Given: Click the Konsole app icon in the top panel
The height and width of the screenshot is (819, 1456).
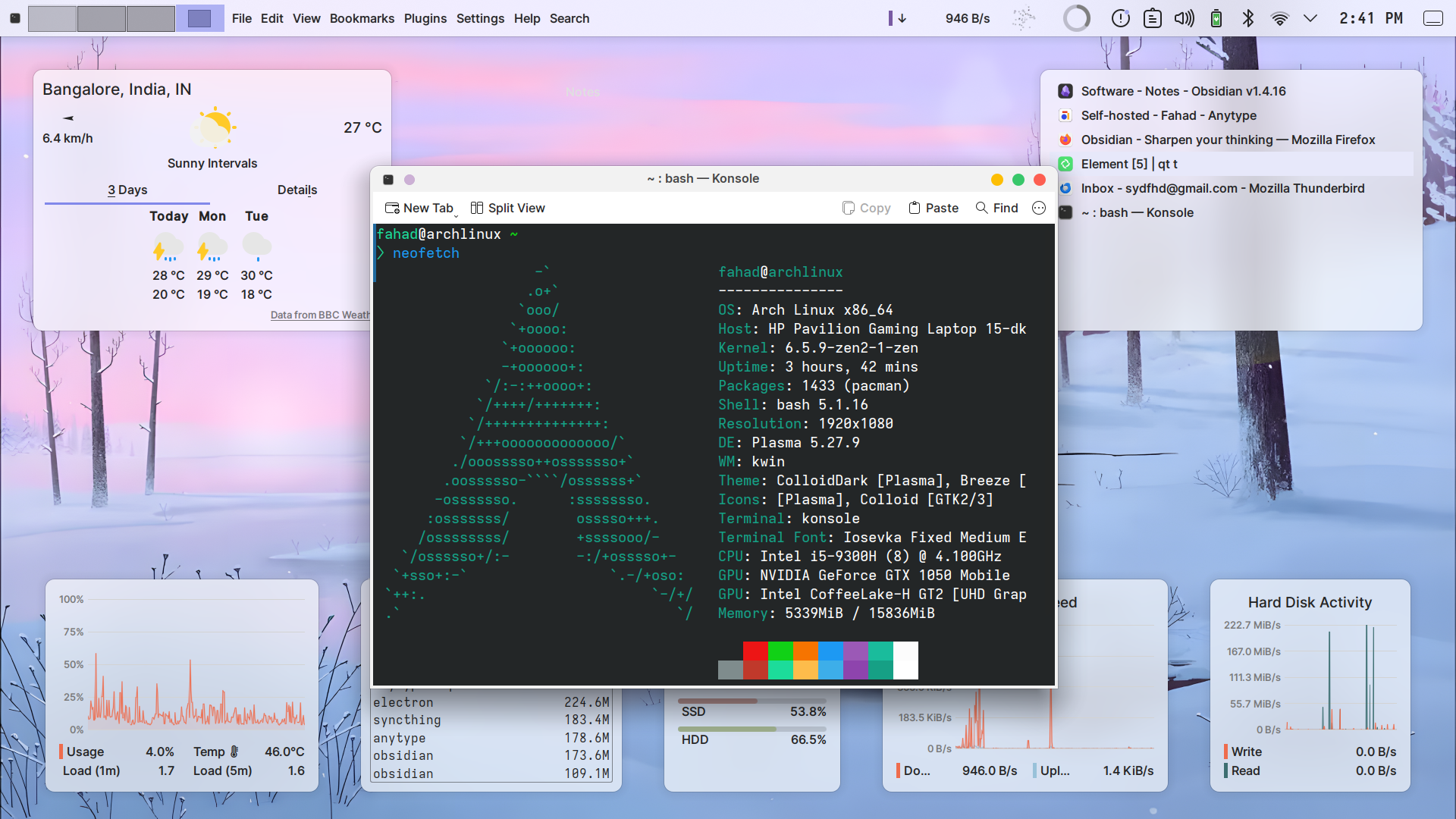Looking at the screenshot, I should coord(14,18).
